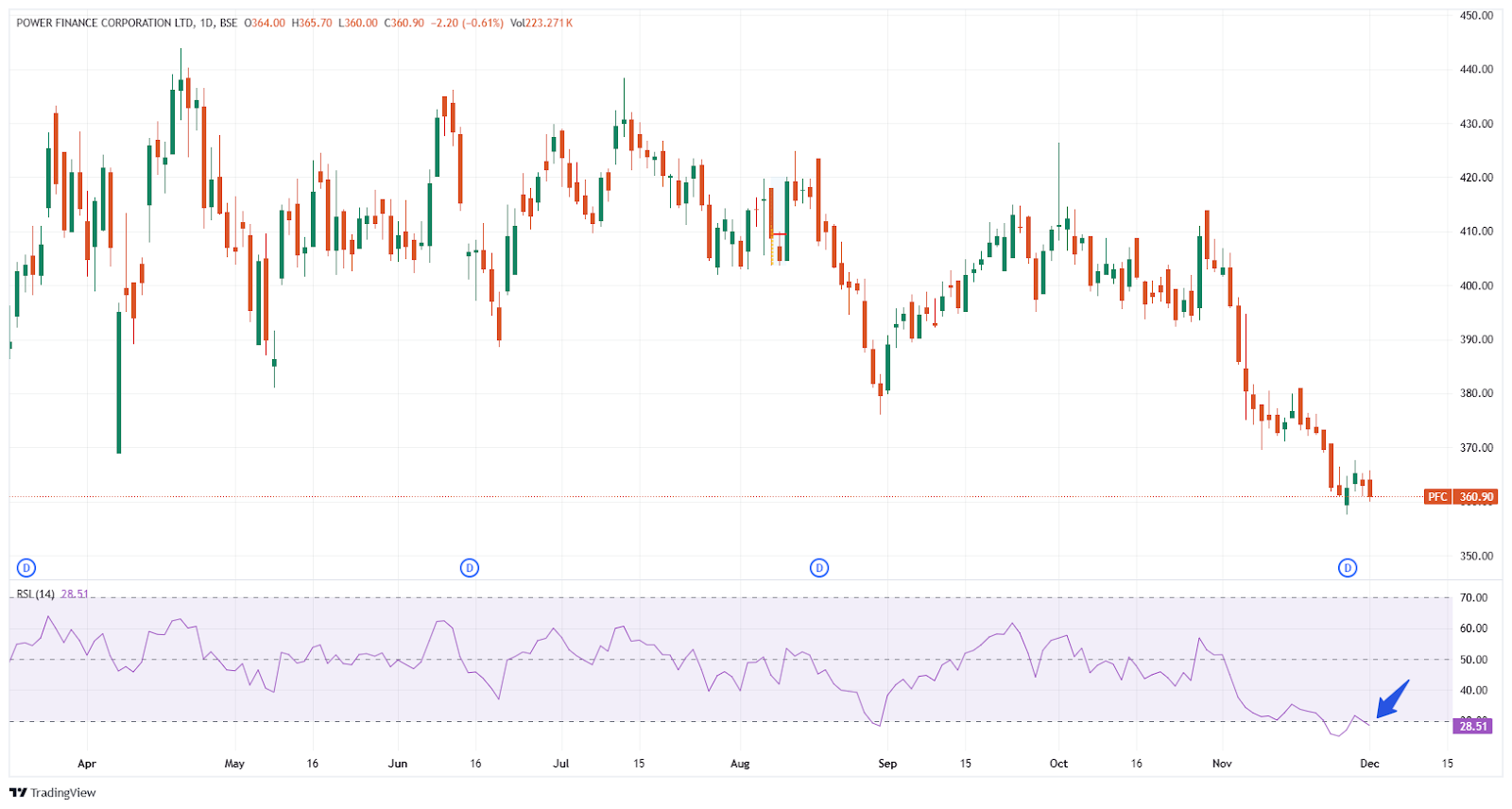Screen dimensions: 1512x809
Task: Click the dividend marker near April
Action: (26, 568)
